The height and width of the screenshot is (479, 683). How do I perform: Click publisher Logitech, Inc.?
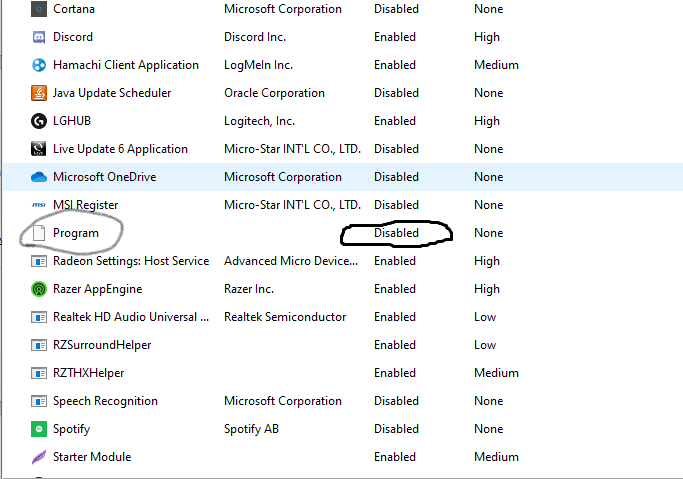click(x=260, y=121)
